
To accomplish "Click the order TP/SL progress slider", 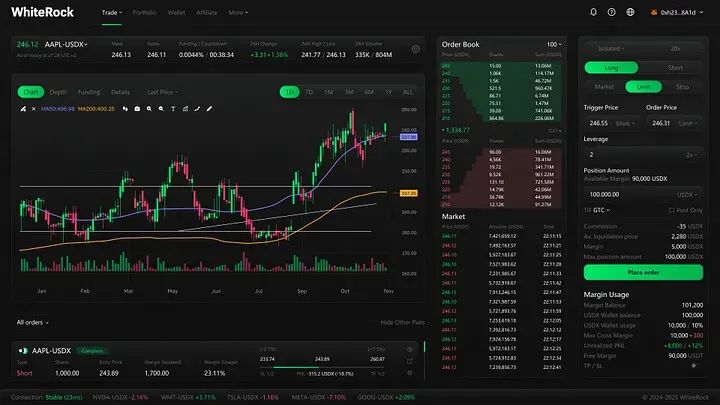I will [321, 366].
